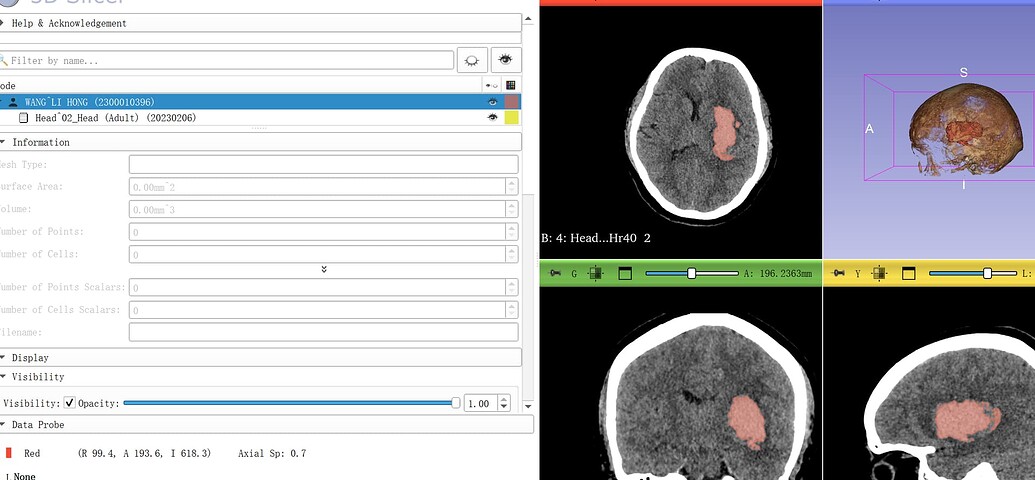Image resolution: width=1035 pixels, height=480 pixels.
Task: Click the yellow color swatch of Head study
Action: (511, 118)
